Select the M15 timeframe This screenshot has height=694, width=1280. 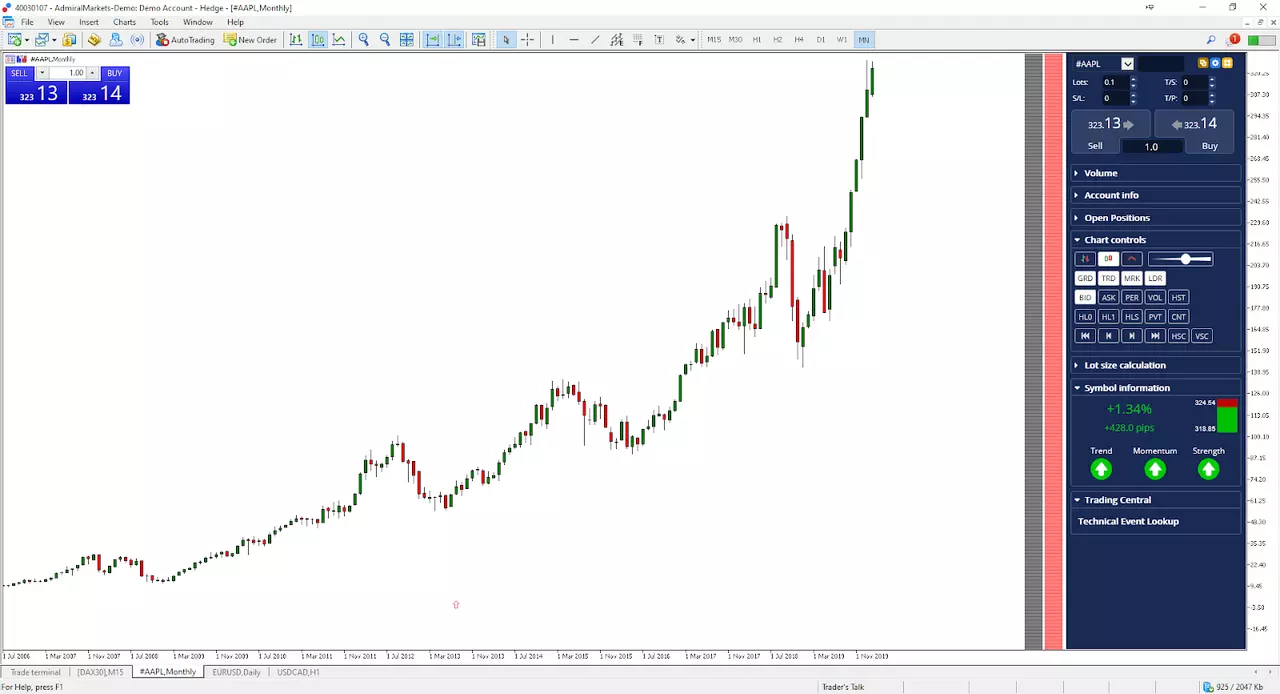[714, 40]
